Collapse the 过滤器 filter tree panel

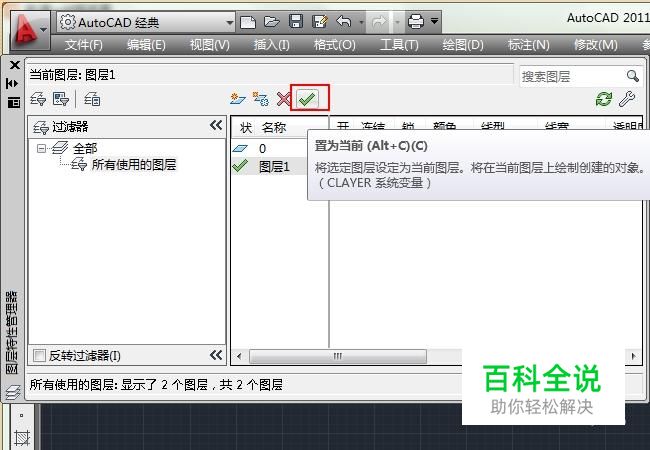click(216, 125)
